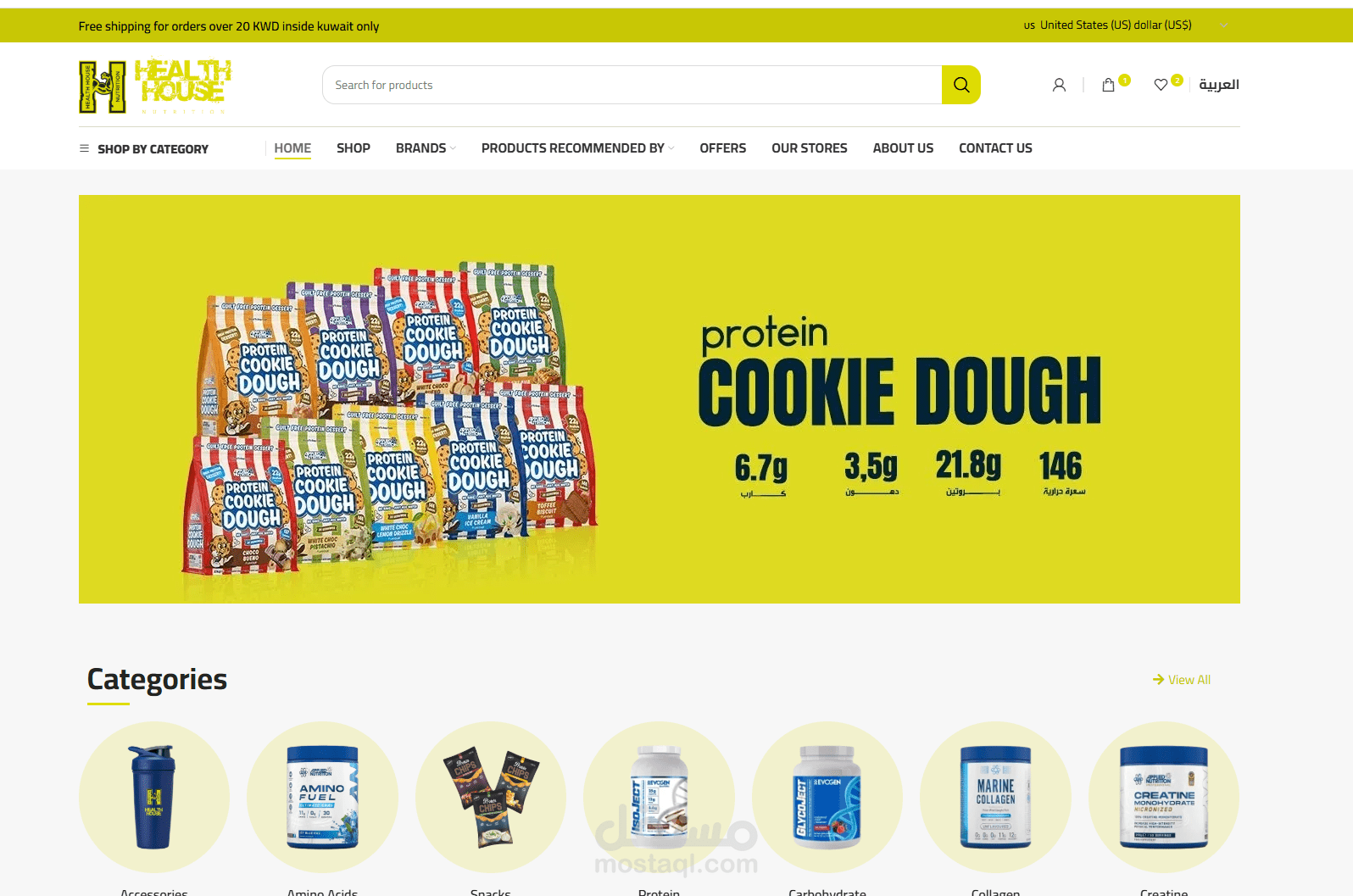This screenshot has width=1353, height=896.
Task: Expand the Brands menu dropdown
Action: 426,148
